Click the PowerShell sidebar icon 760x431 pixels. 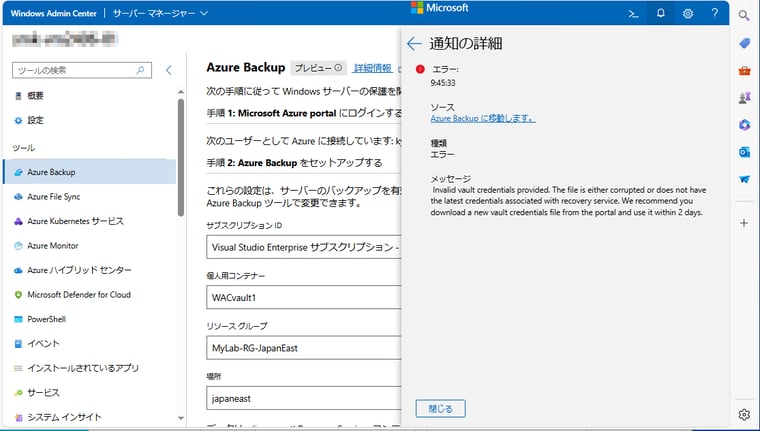[18, 319]
